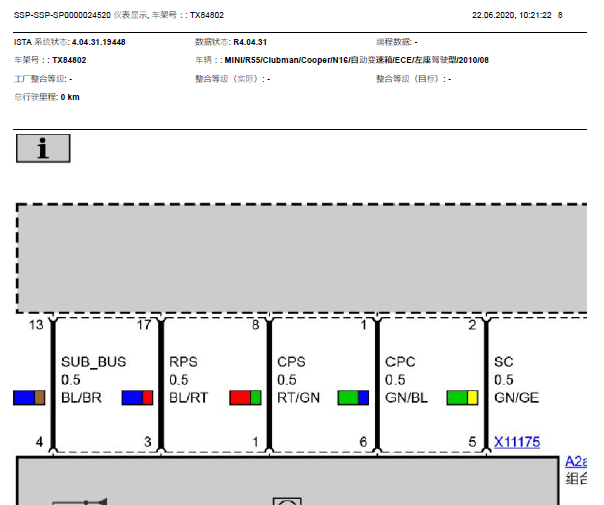Click the green/yellow GN/GE wire color swatch
Image resolution: width=604 pixels, height=505 pixels.
(x=462, y=398)
